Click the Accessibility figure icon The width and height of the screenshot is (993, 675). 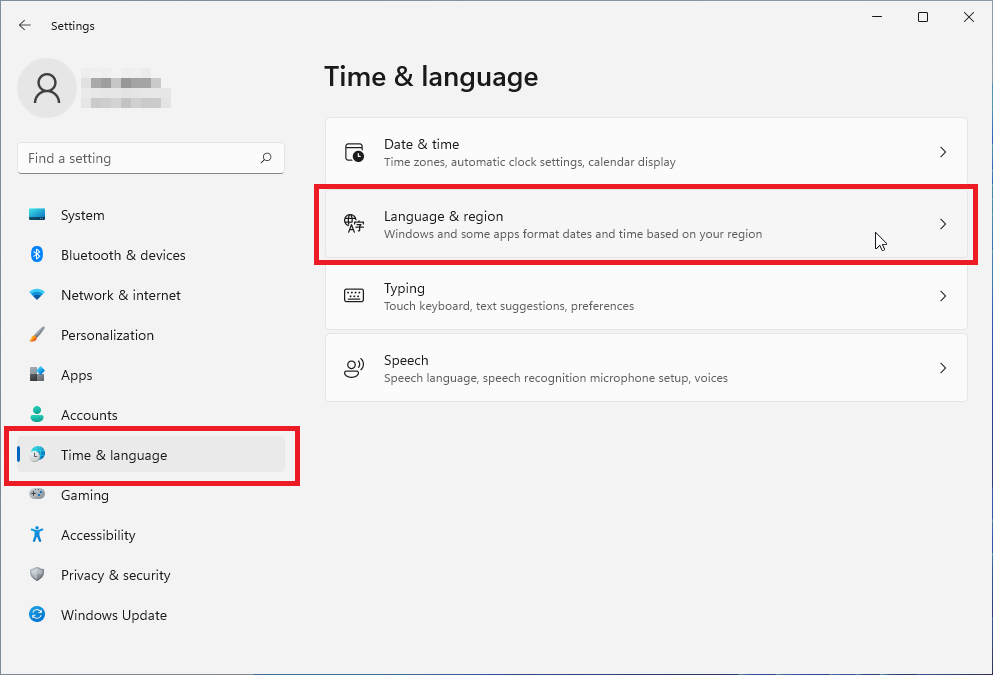[x=37, y=534]
